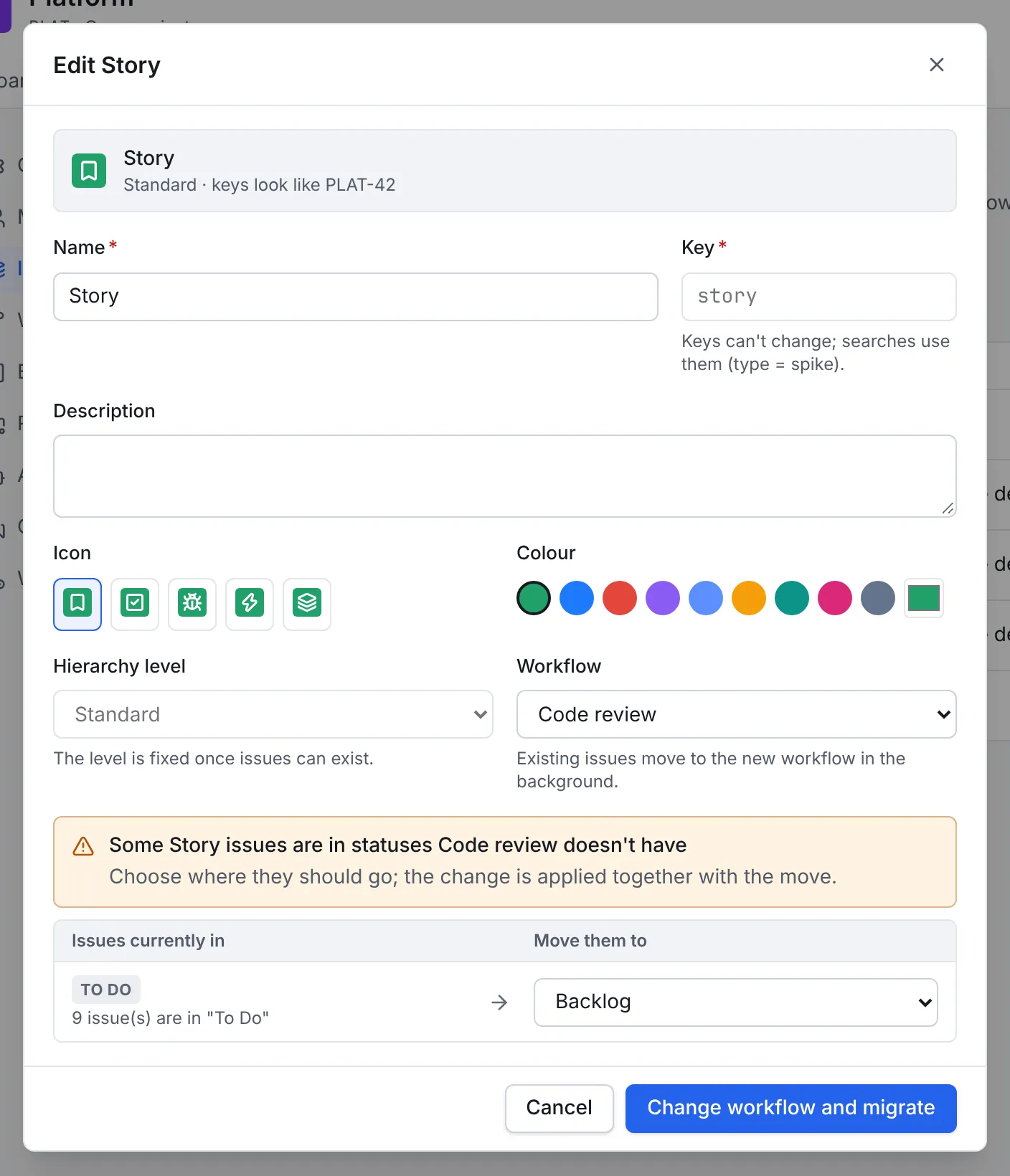Open the Hierarchy level dropdown
Screen dimensions: 1010x1176
273,714
